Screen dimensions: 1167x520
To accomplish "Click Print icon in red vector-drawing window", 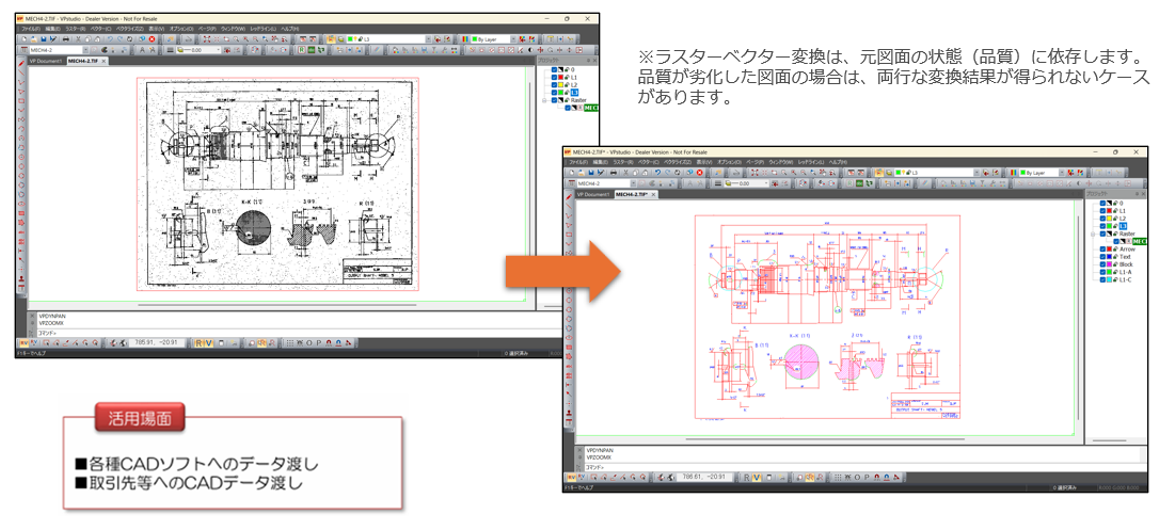I will click(x=613, y=173).
